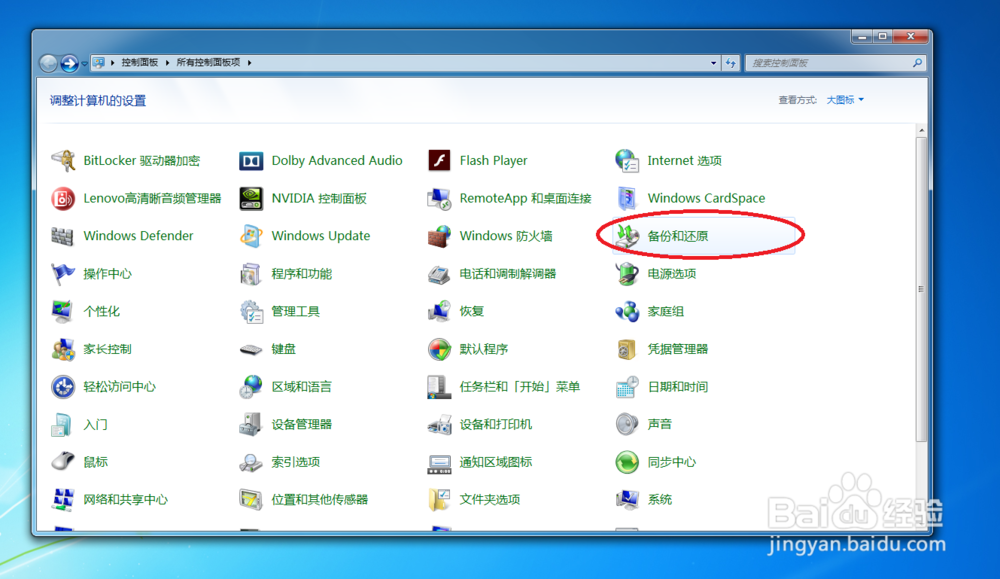Open the 电源选项 battery icon
The width and height of the screenshot is (1000, 579).
627,274
